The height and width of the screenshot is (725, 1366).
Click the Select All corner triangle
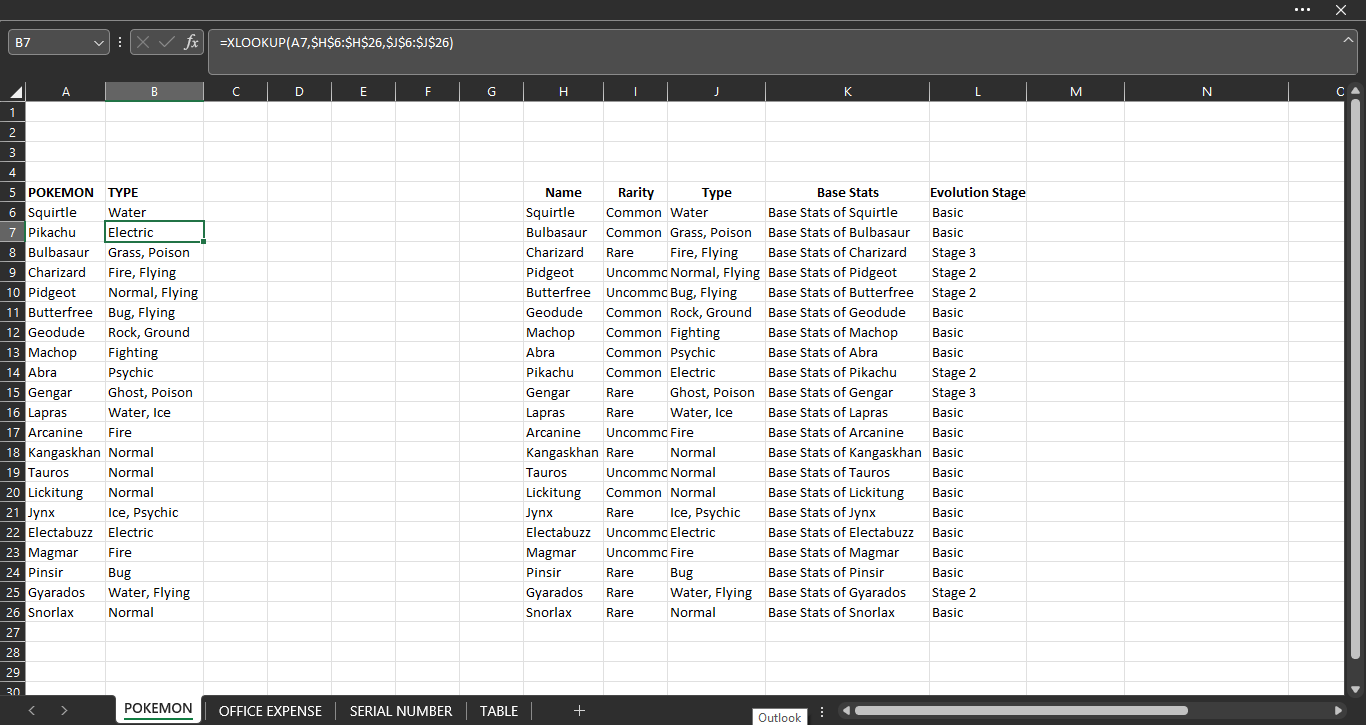point(15,92)
